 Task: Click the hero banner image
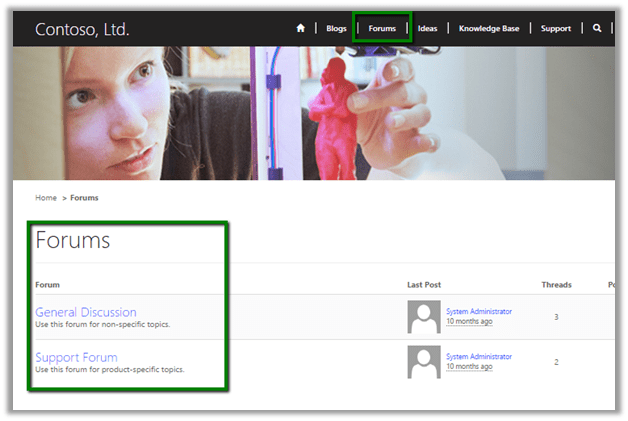click(314, 113)
